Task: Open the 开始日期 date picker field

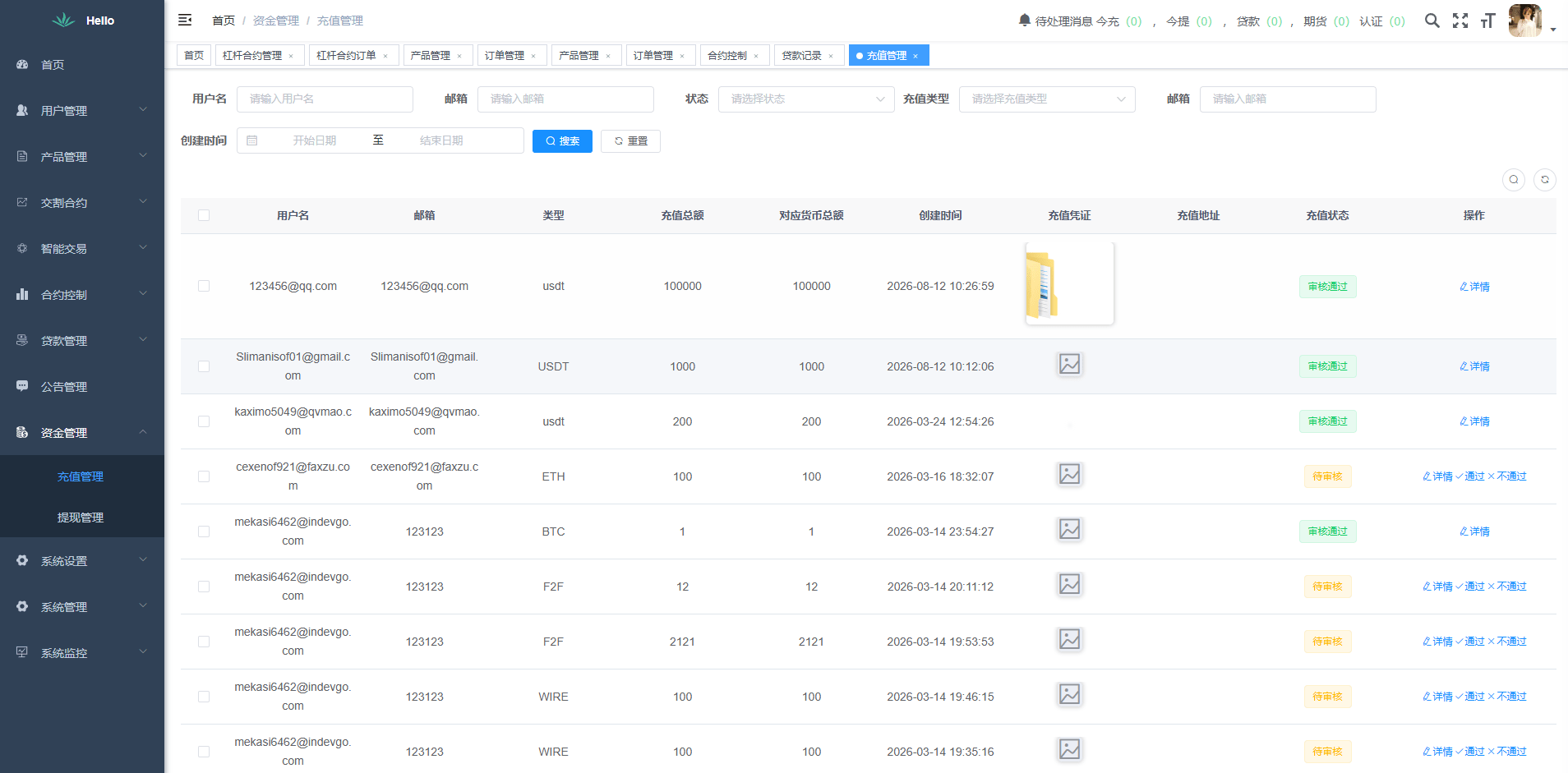Action: (x=314, y=140)
